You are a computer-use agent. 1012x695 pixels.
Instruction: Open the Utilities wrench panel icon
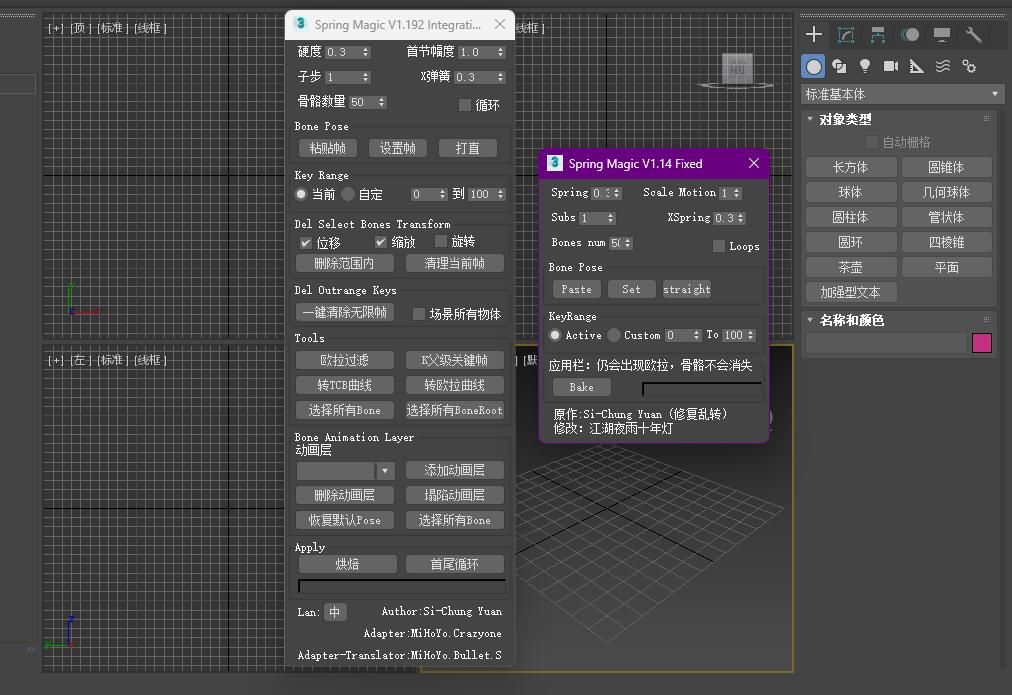point(973,34)
